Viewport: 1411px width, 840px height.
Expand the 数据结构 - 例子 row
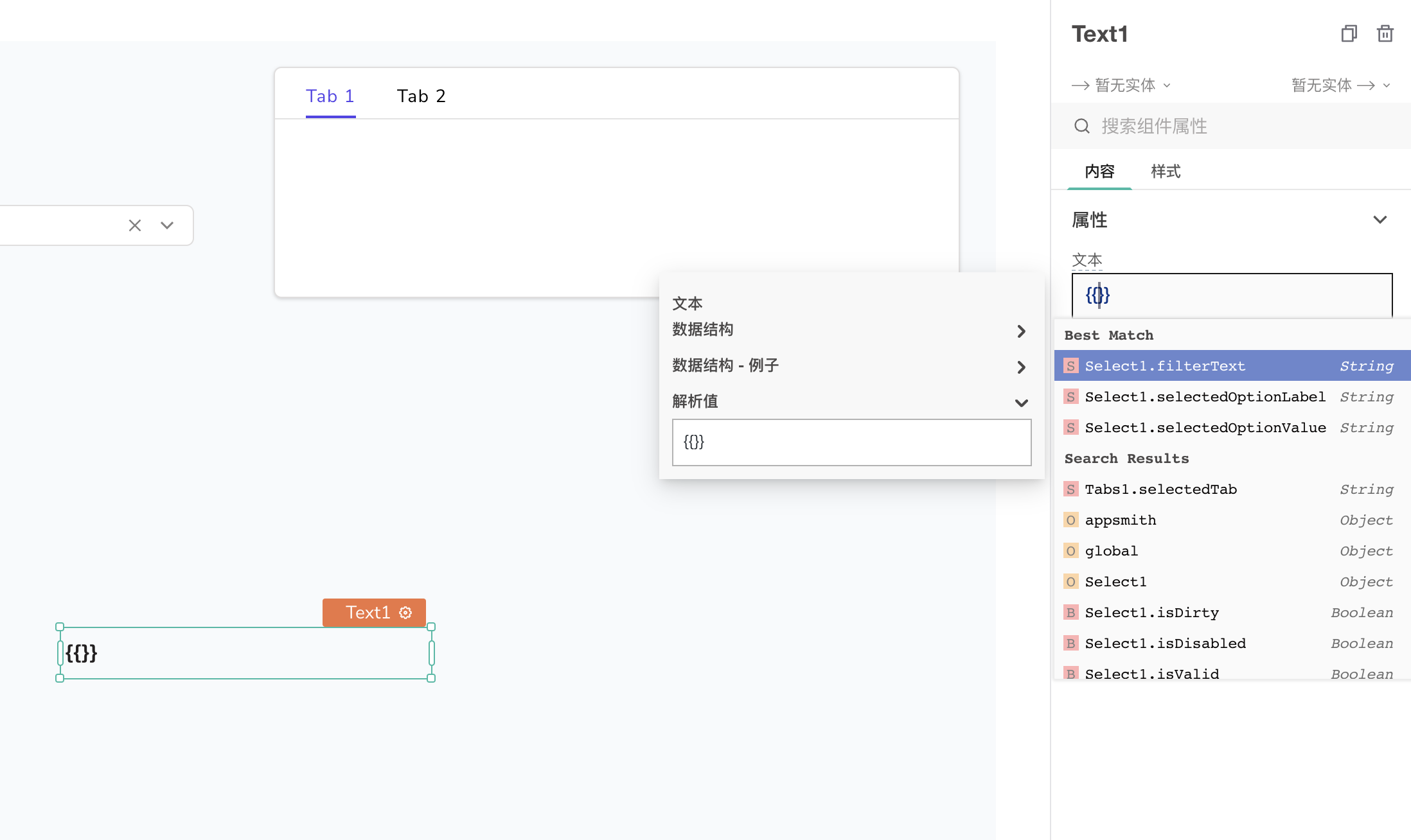(1021, 367)
